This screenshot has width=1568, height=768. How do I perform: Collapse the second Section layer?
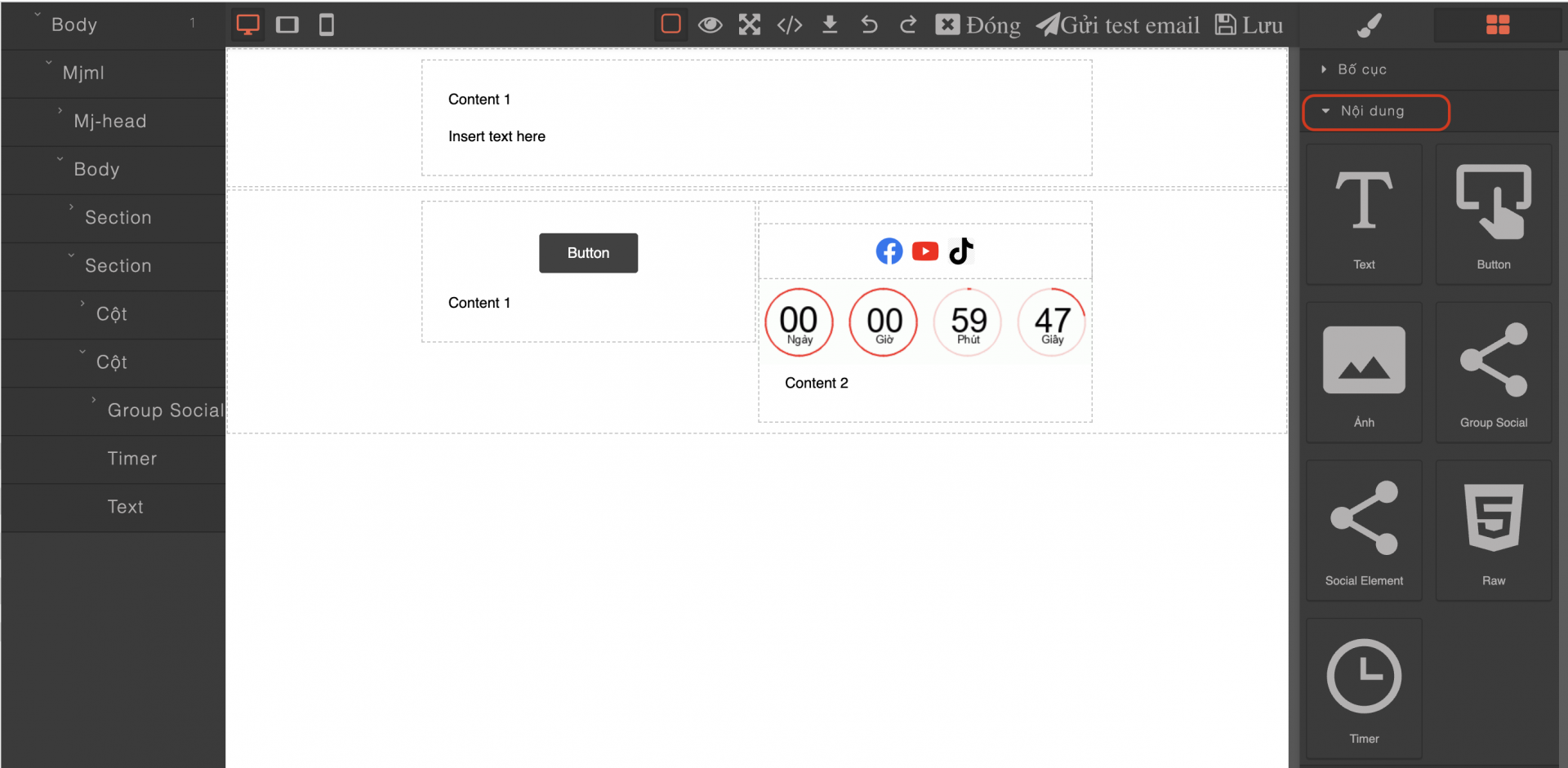pos(71,255)
